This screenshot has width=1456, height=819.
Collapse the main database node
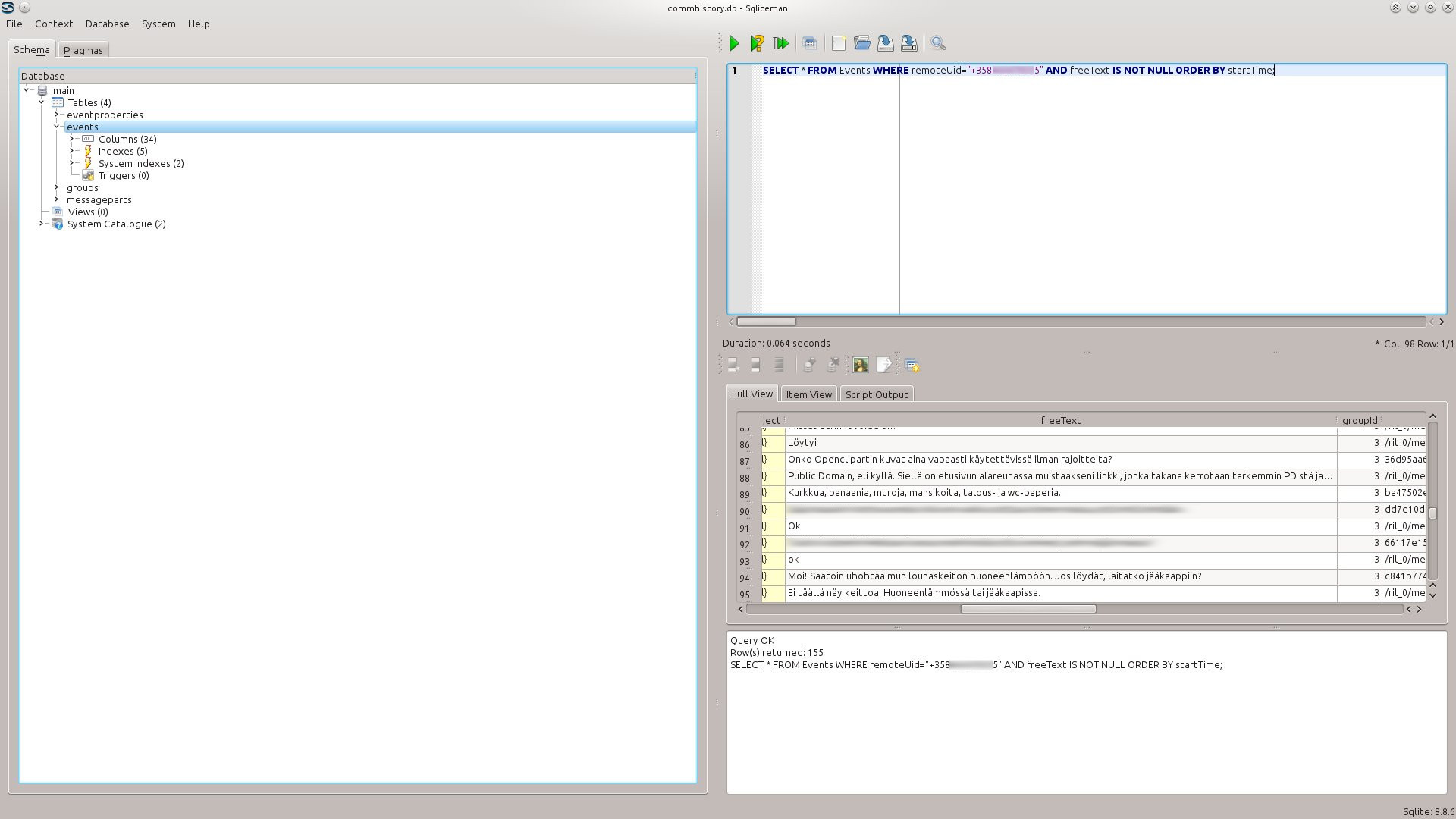[x=27, y=90]
